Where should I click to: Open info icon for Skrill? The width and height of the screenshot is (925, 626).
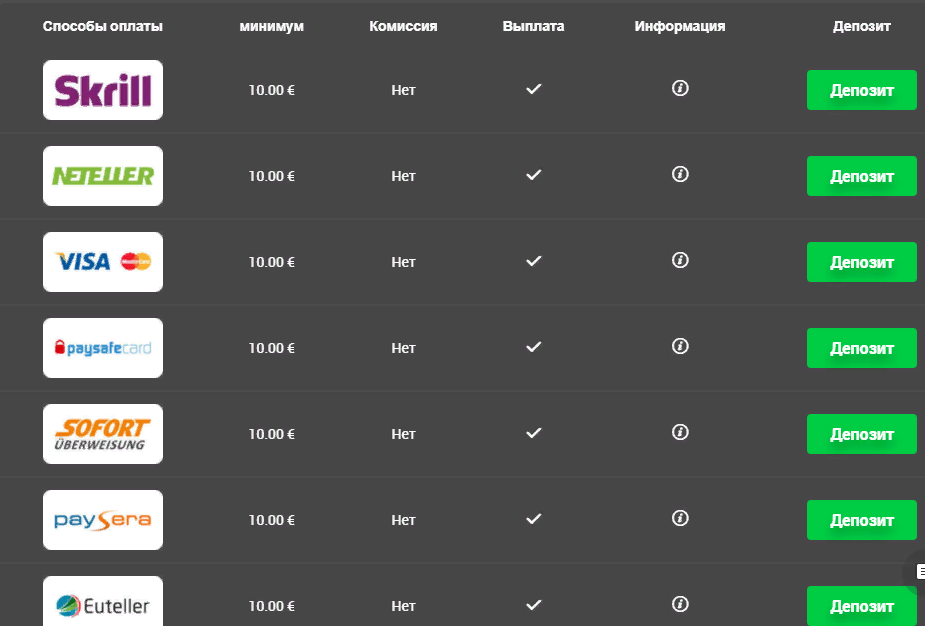pyautogui.click(x=680, y=89)
